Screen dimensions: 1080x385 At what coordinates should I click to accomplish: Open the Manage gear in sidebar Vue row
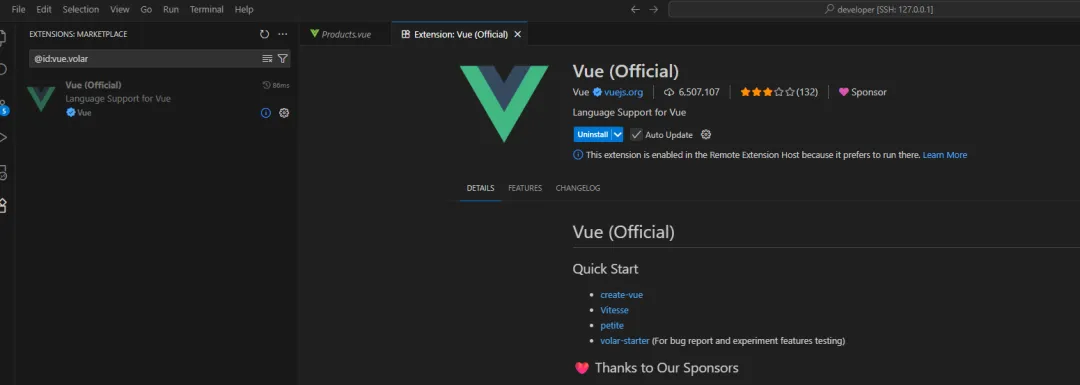pos(284,113)
